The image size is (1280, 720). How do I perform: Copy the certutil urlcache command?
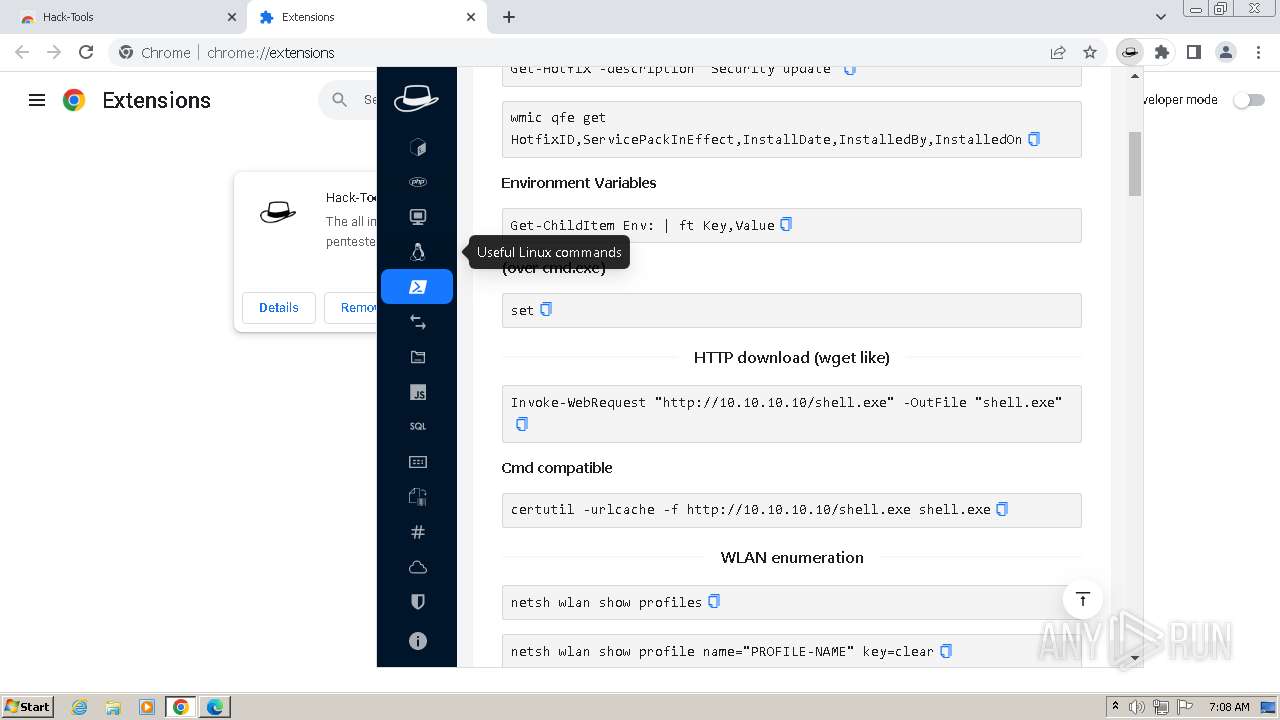pos(1002,508)
